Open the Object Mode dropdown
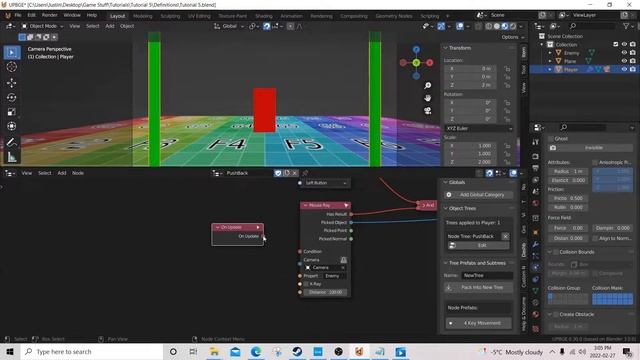Viewport: 640px width, 360px height. 43,26
